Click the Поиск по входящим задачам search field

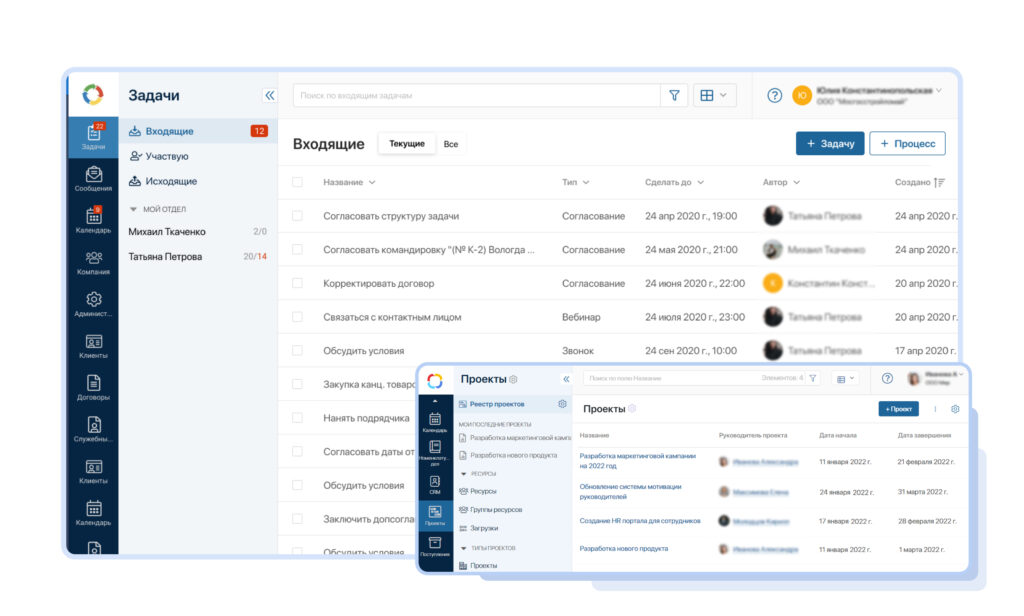pyautogui.click(x=470, y=95)
